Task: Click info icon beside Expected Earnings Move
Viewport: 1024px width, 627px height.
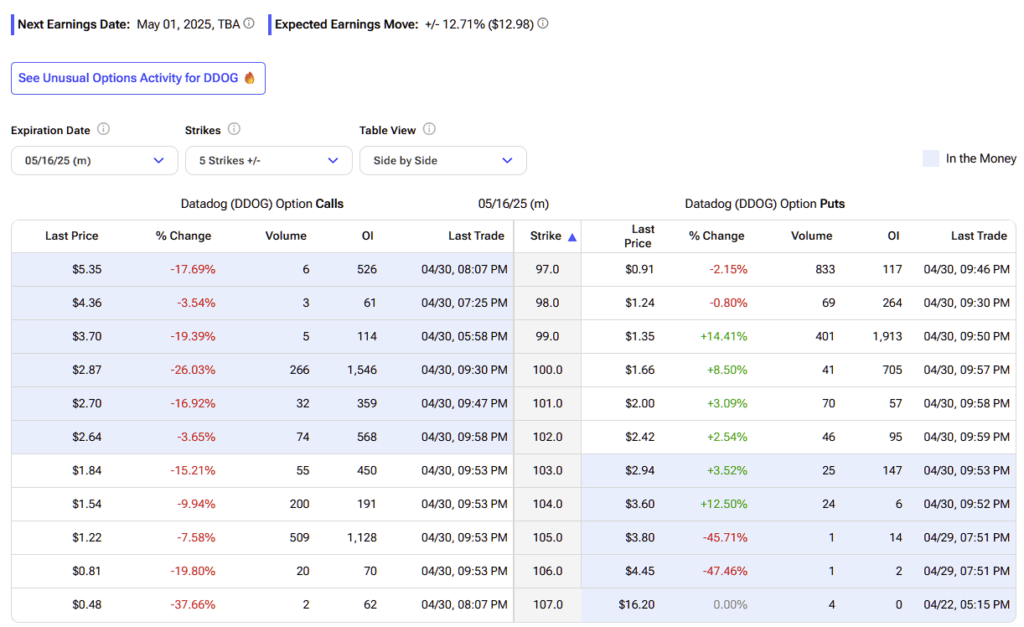Action: [543, 24]
